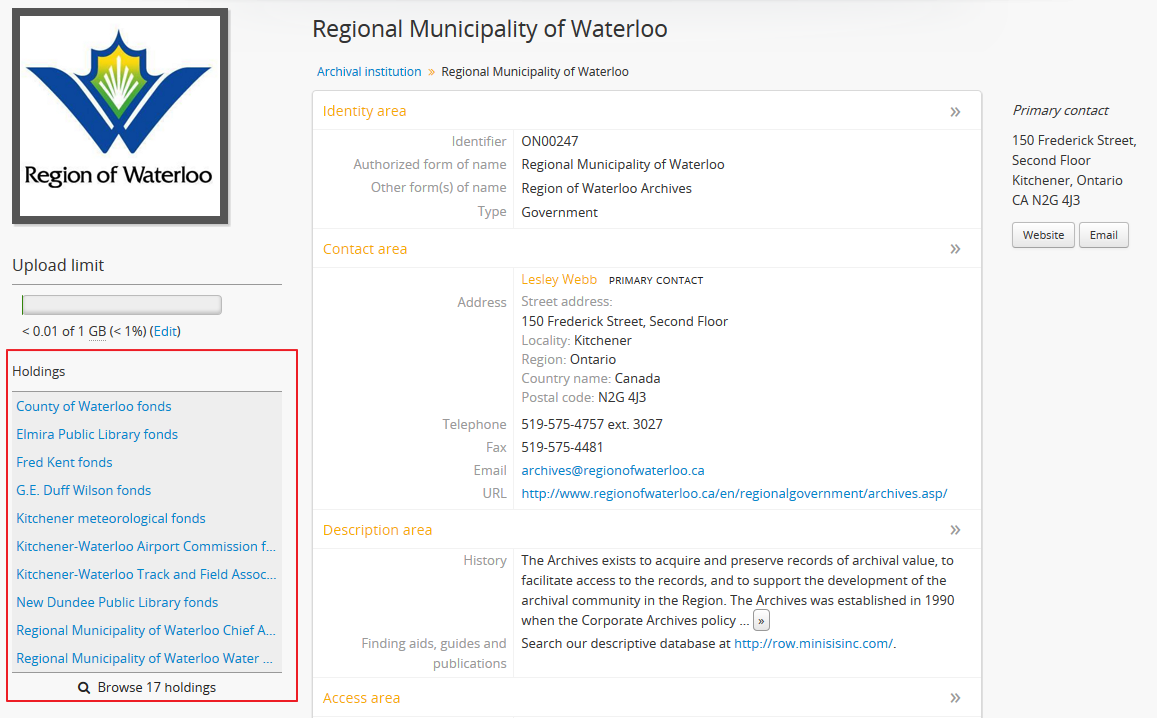Click fax number 519-575-4481
Screen dimensions: 1157x718
pos(562,447)
